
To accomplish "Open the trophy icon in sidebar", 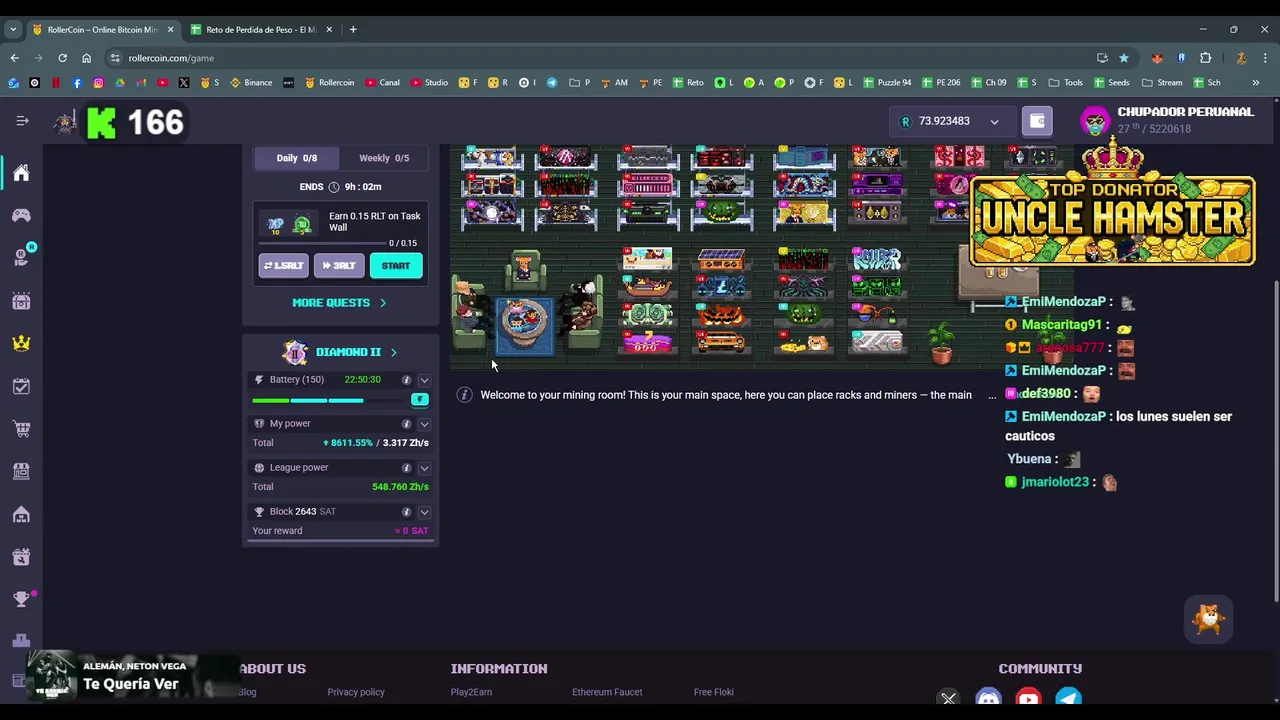I will [x=21, y=599].
